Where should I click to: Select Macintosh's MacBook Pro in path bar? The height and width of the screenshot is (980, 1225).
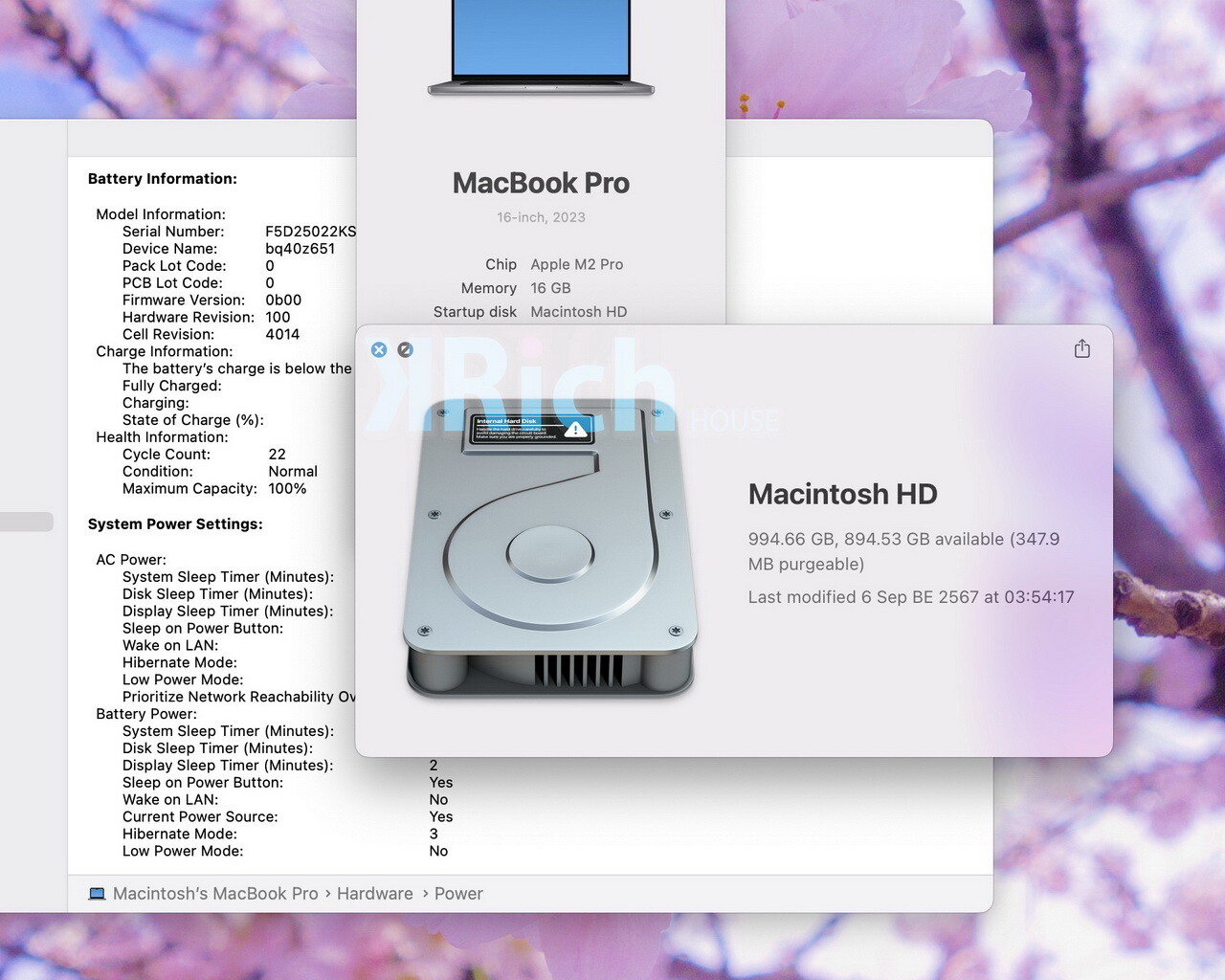pos(215,894)
